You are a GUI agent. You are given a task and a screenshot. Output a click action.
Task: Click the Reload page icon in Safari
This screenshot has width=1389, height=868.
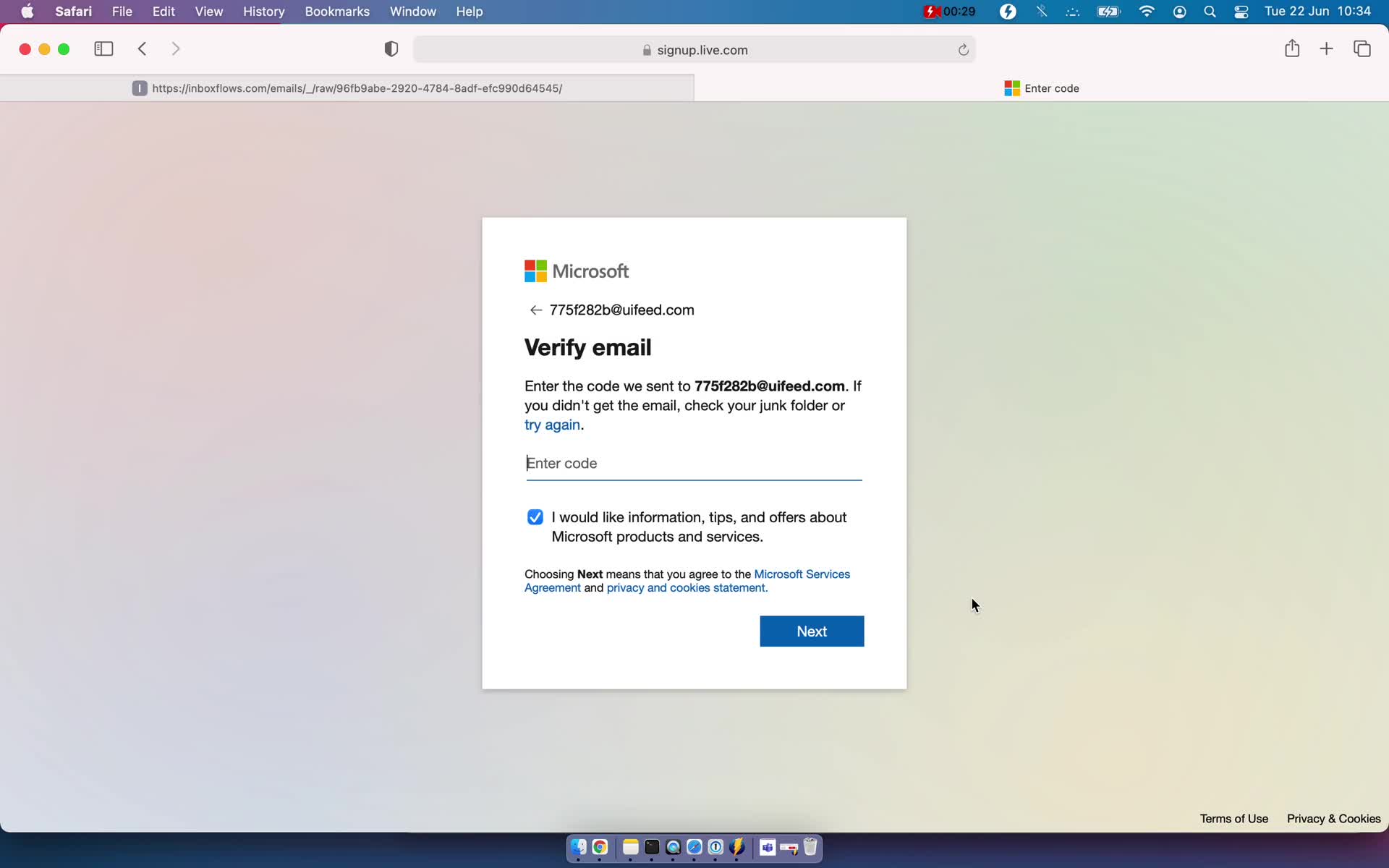(963, 49)
